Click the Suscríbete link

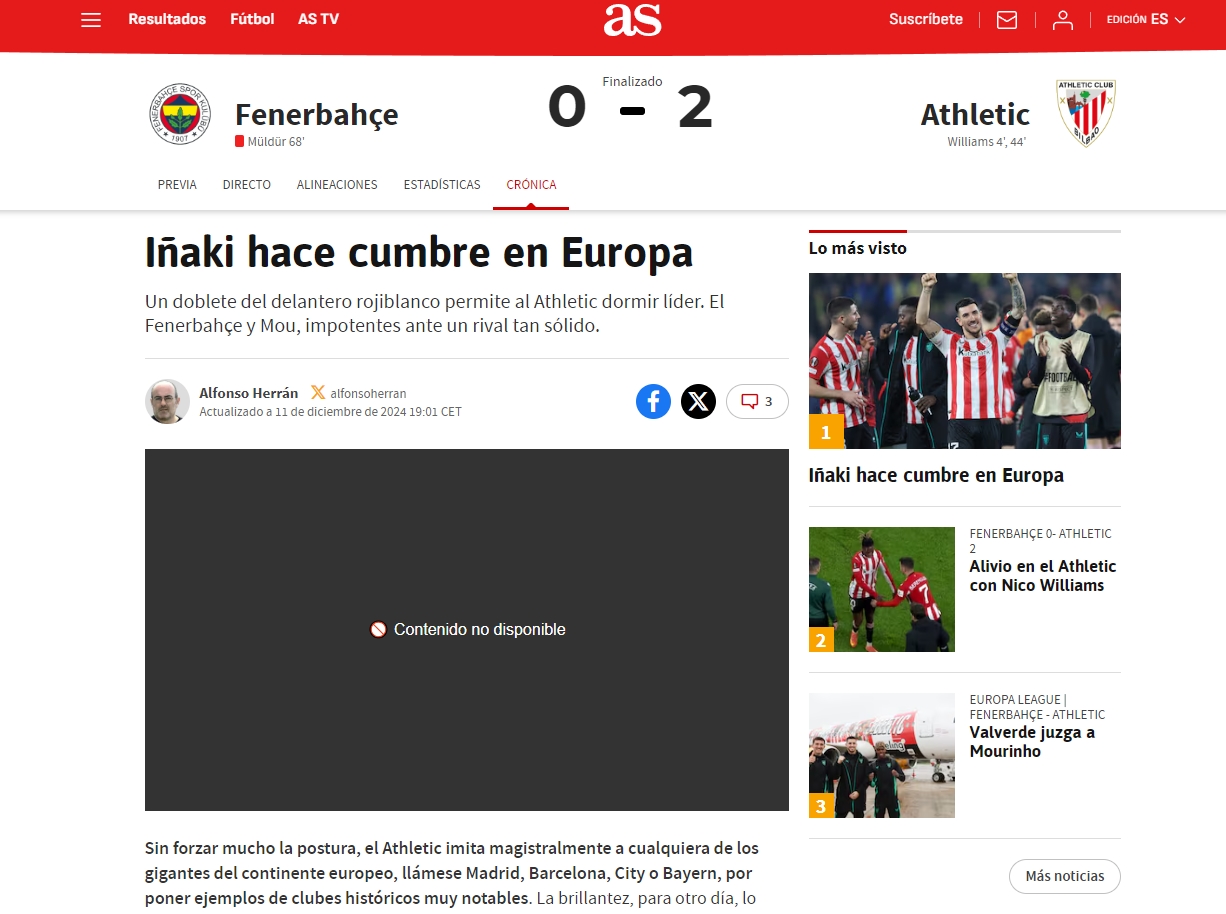coord(926,19)
